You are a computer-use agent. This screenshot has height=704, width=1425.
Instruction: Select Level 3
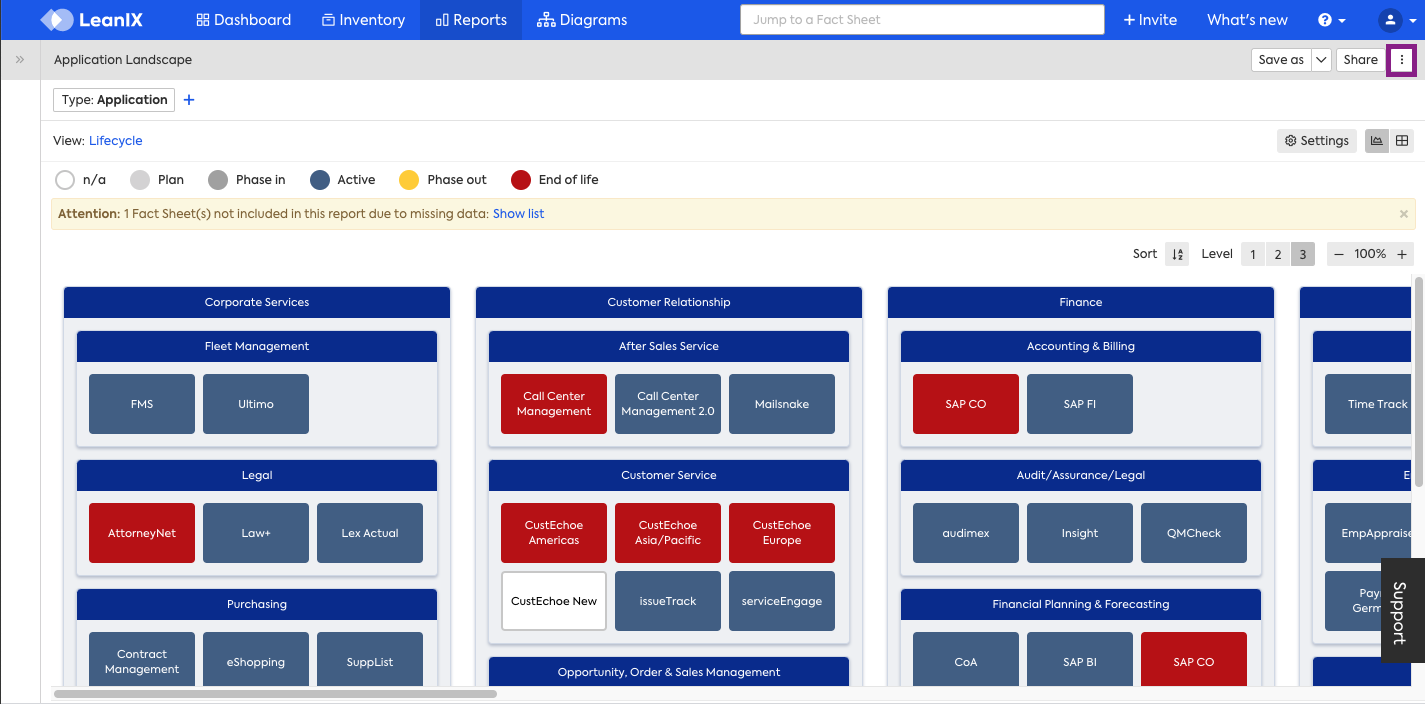pyautogui.click(x=1302, y=254)
